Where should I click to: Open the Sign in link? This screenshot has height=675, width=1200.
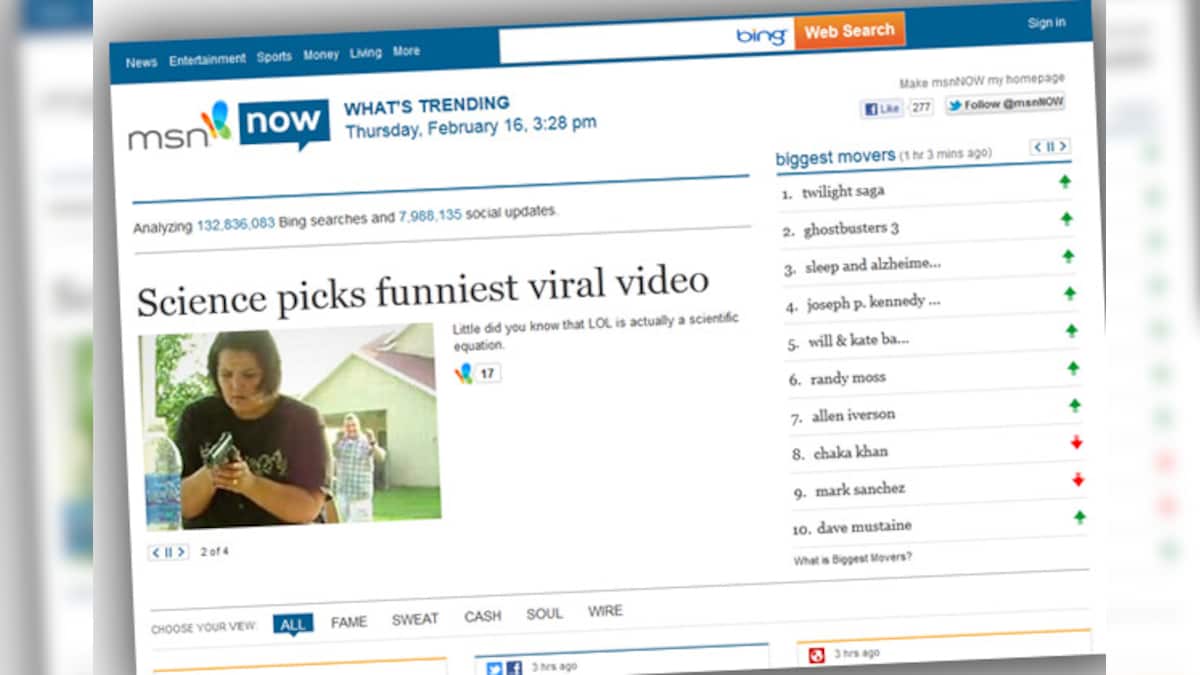[1046, 22]
